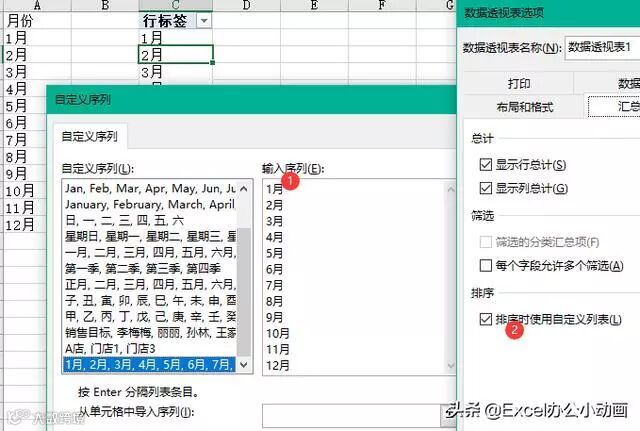Click 12月 line in 输入序列 box

click(278, 365)
